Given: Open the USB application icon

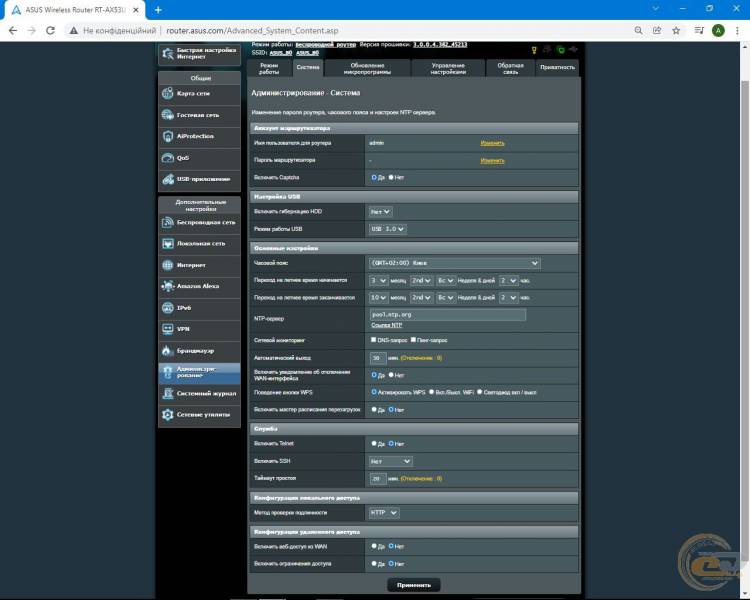Looking at the screenshot, I should 167,179.
